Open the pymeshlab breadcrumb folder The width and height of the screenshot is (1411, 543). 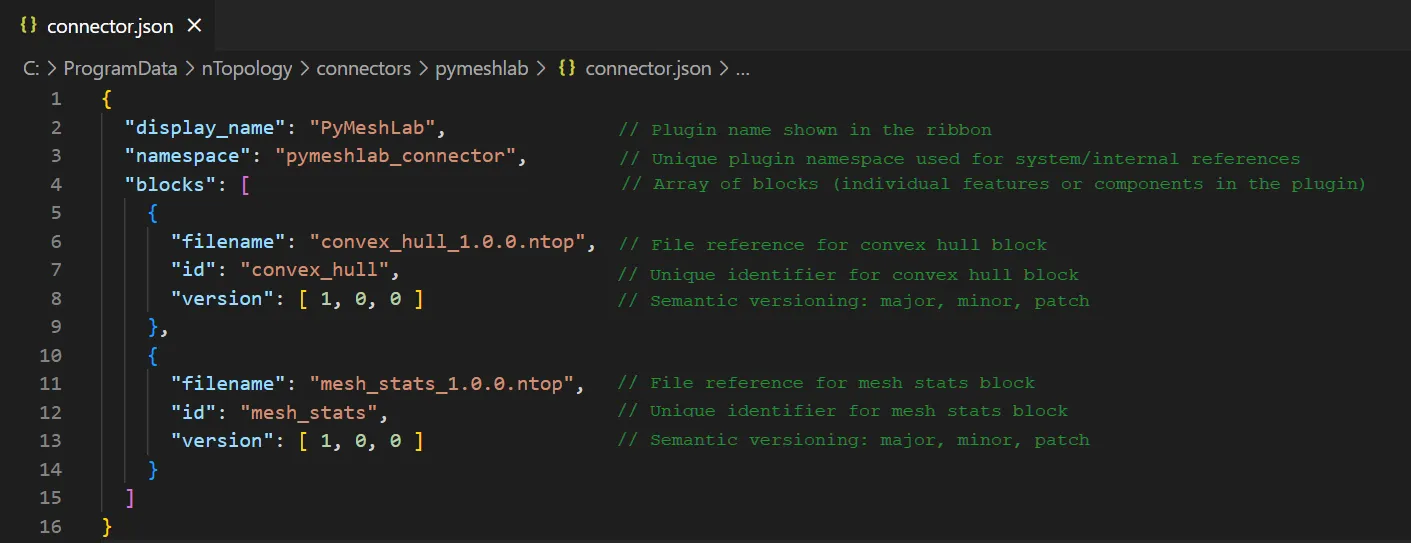tap(482, 69)
